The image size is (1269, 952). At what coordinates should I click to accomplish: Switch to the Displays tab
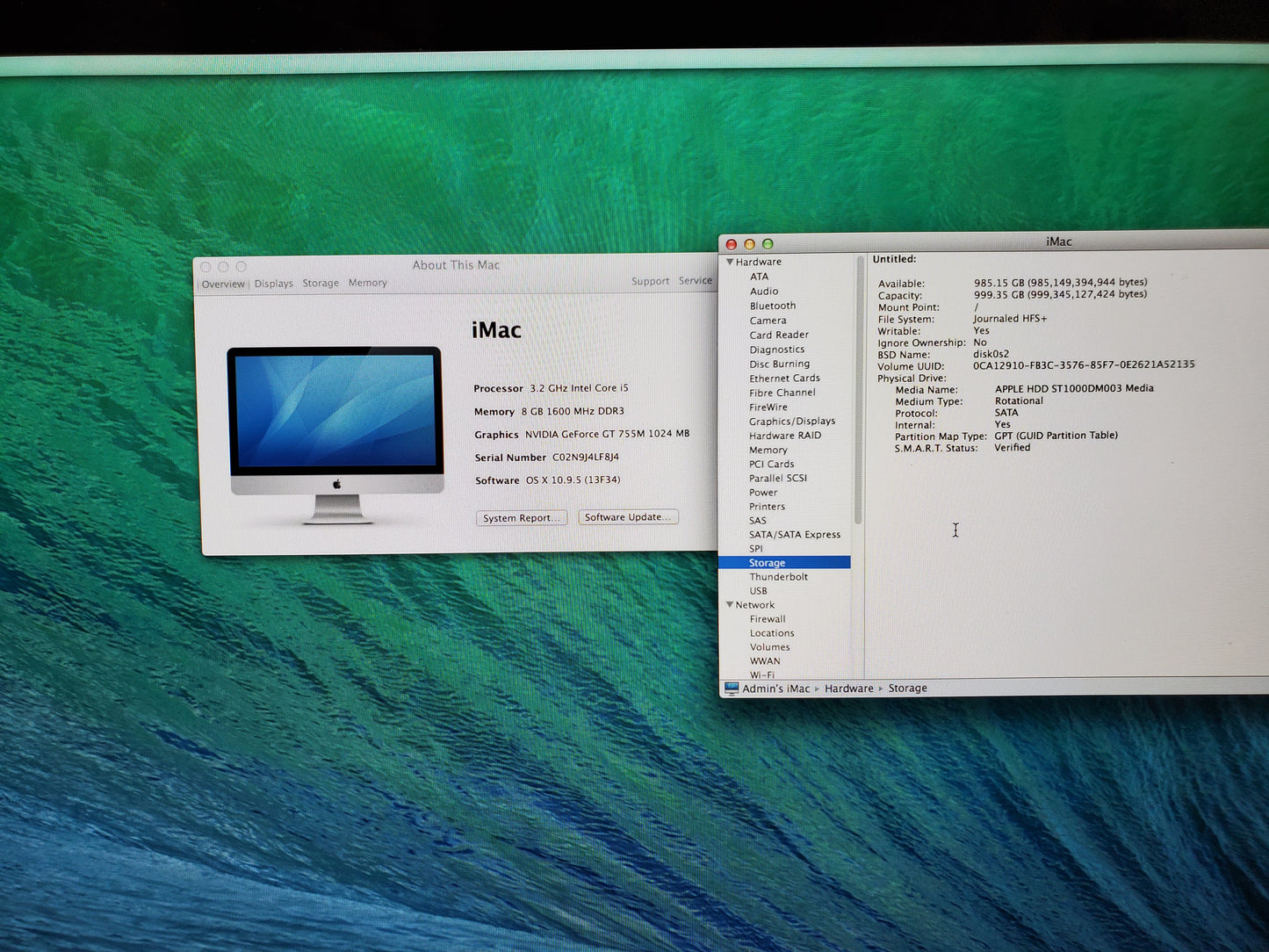[274, 284]
